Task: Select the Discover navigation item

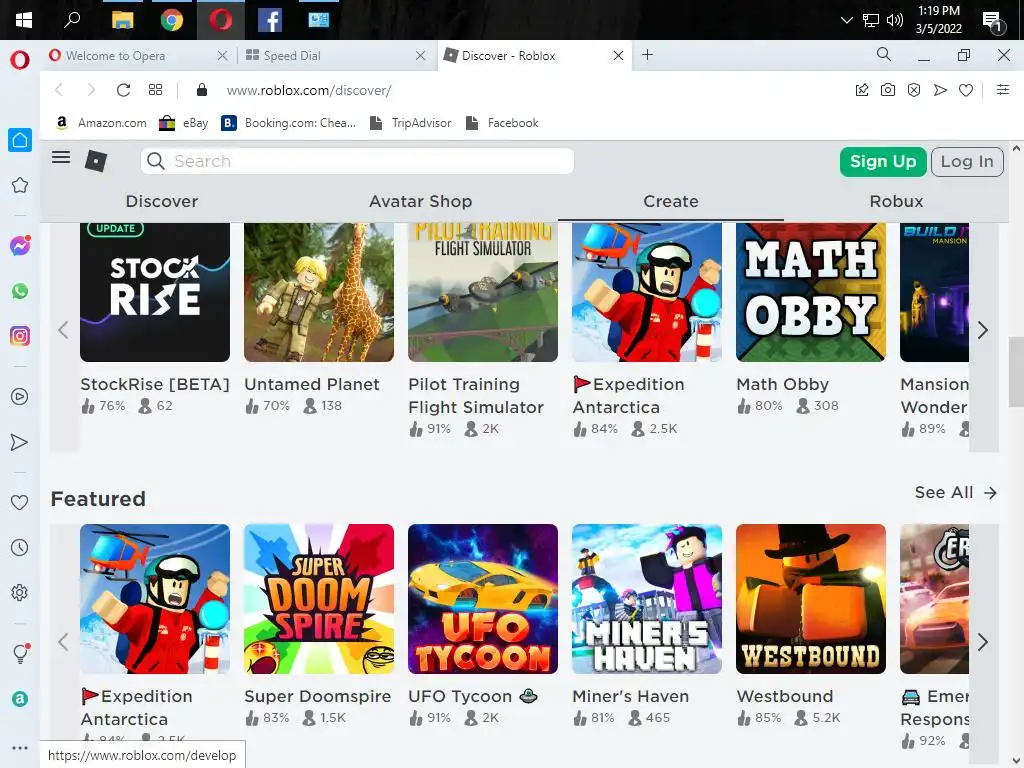Action: pyautogui.click(x=161, y=201)
